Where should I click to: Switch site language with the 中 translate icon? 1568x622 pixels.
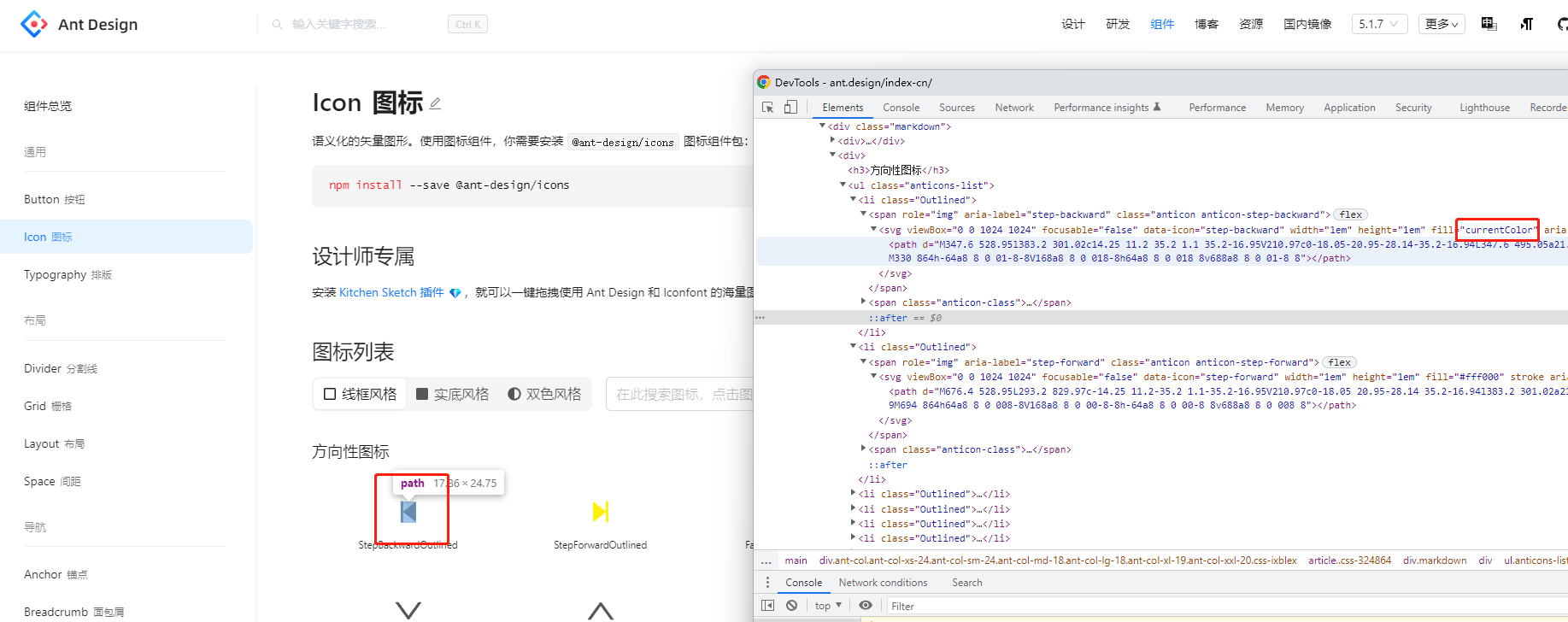[1489, 24]
